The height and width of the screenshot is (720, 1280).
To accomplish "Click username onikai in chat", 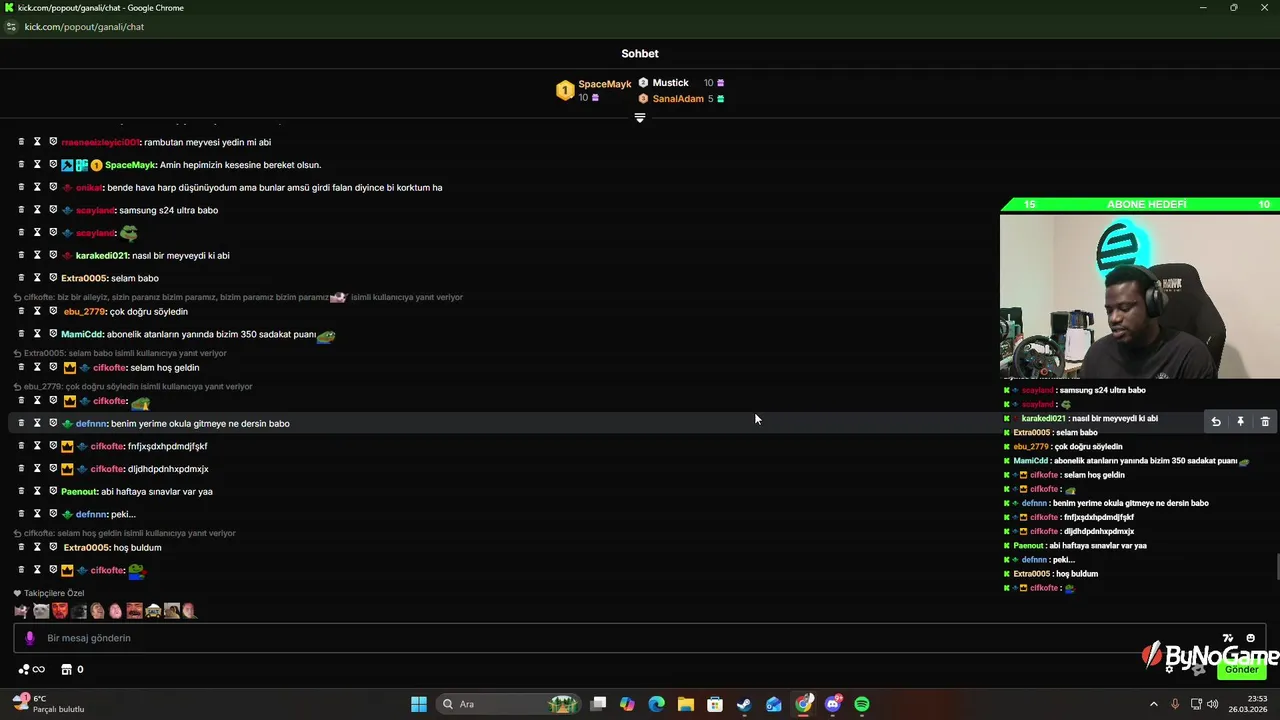I will pos(90,187).
